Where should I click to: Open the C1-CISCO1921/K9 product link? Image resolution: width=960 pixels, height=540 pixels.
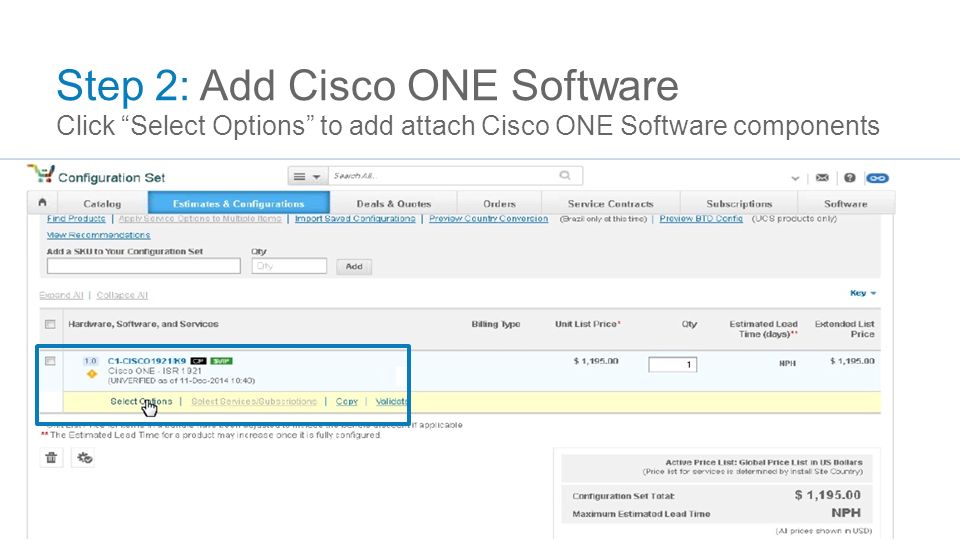147,361
